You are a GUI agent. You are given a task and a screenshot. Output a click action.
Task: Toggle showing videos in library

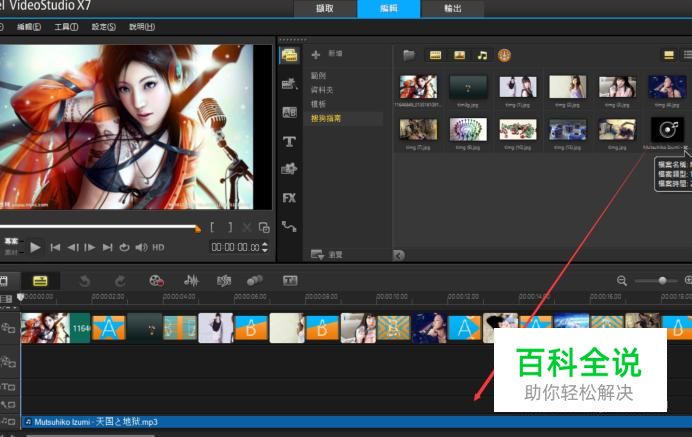435,55
